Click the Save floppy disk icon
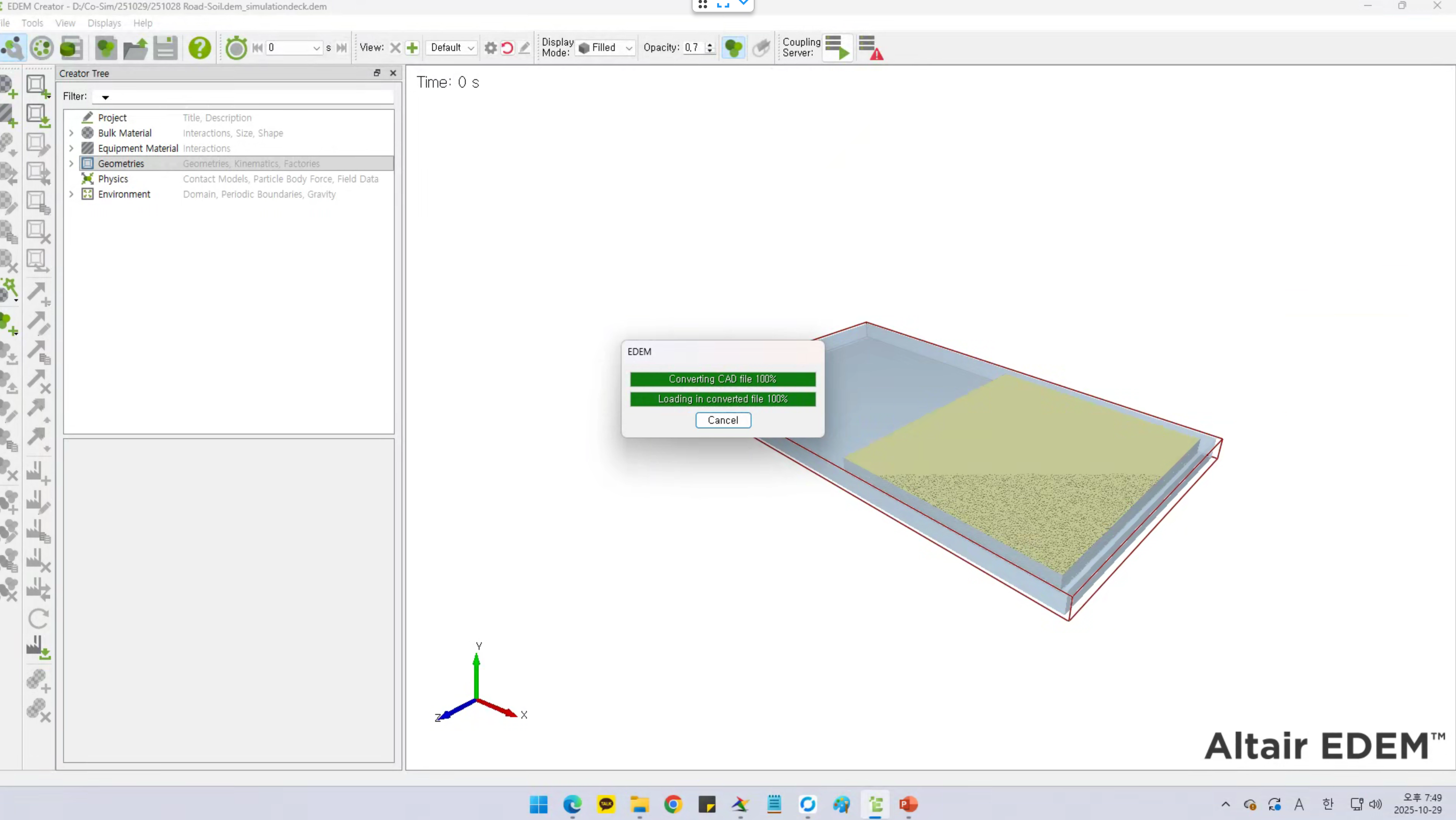 (165, 48)
